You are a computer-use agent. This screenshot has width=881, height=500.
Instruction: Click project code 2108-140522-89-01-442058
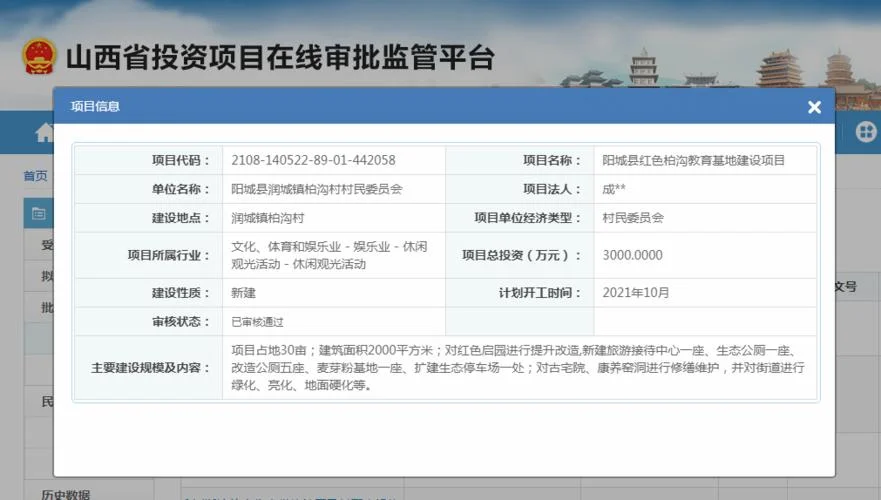coord(314,160)
